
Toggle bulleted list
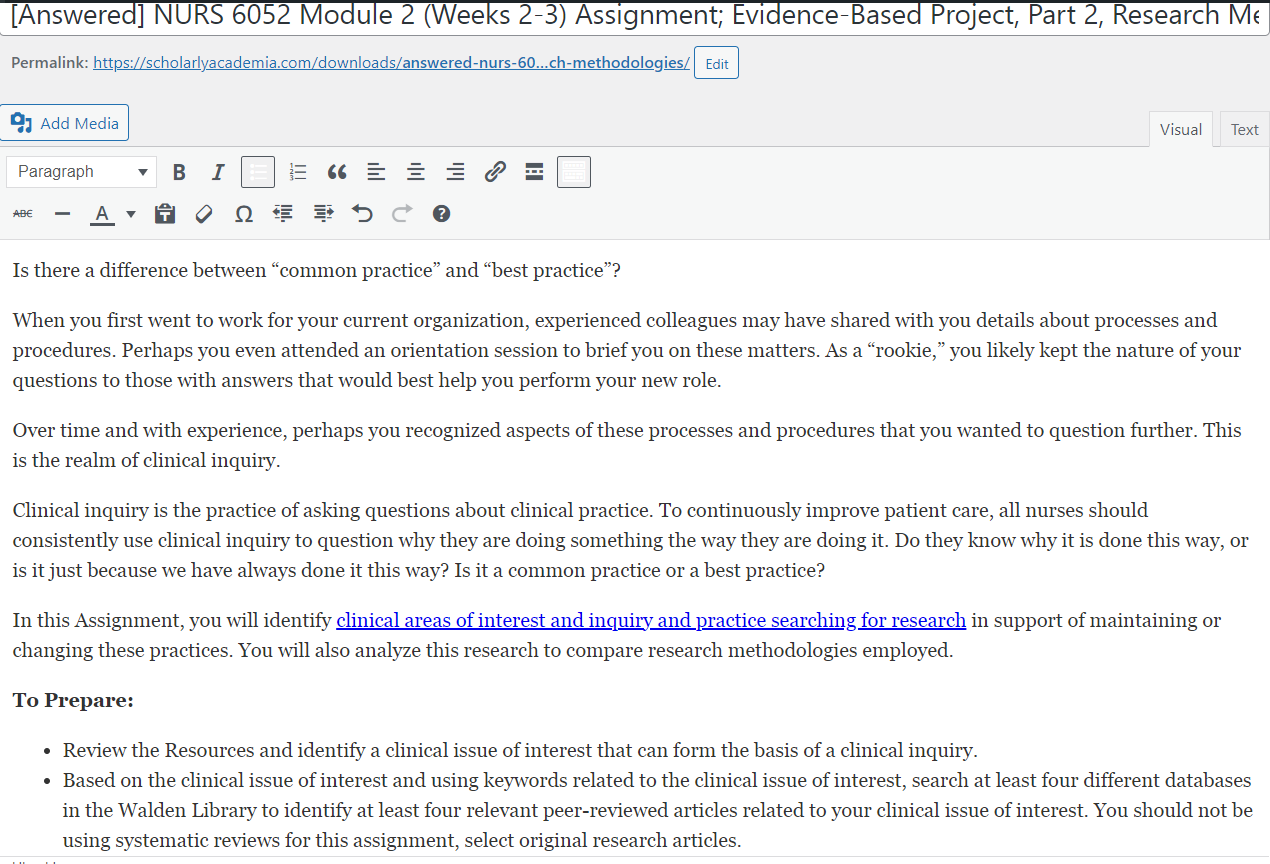[258, 172]
